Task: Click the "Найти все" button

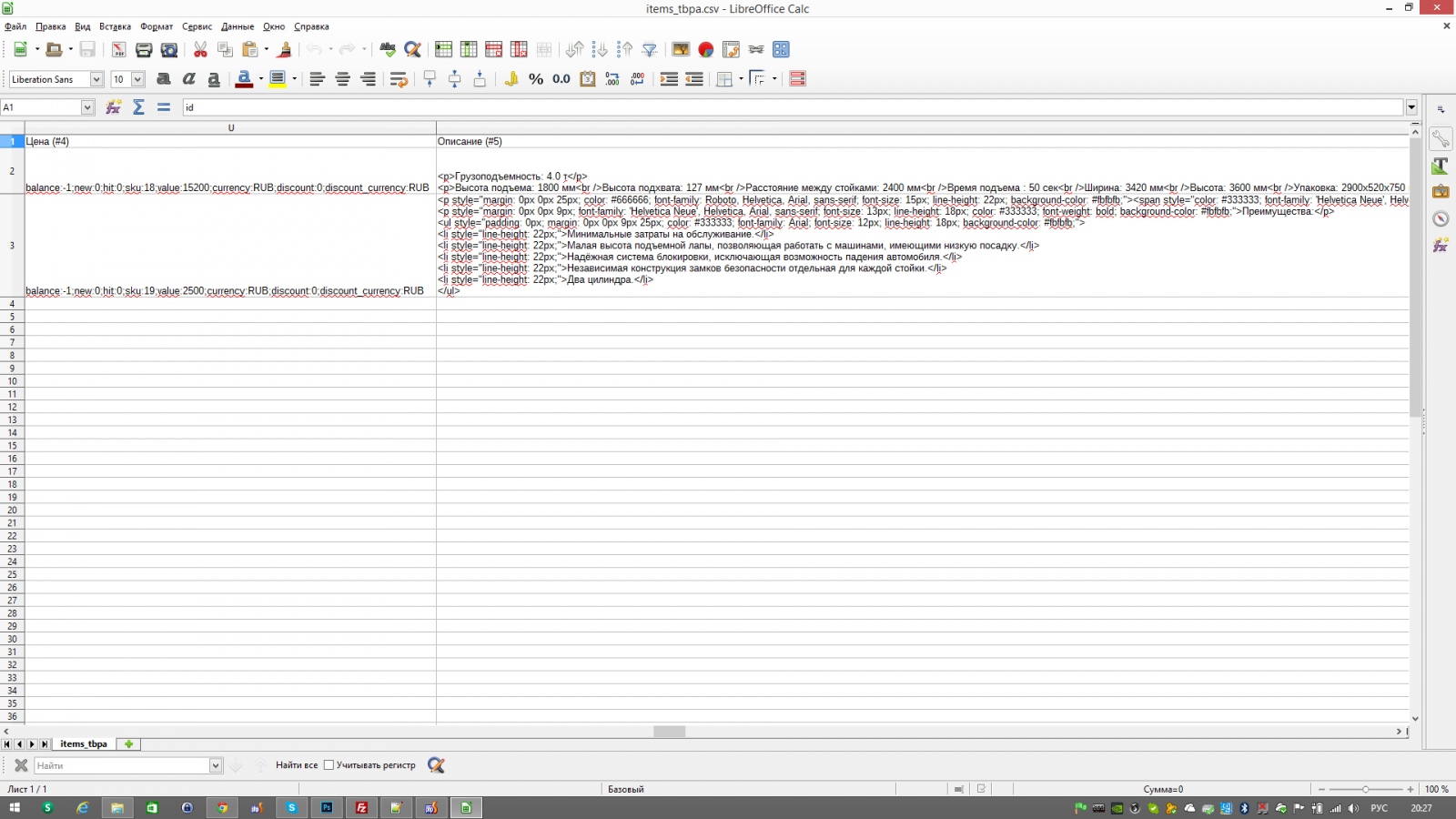Action: pyautogui.click(x=297, y=765)
